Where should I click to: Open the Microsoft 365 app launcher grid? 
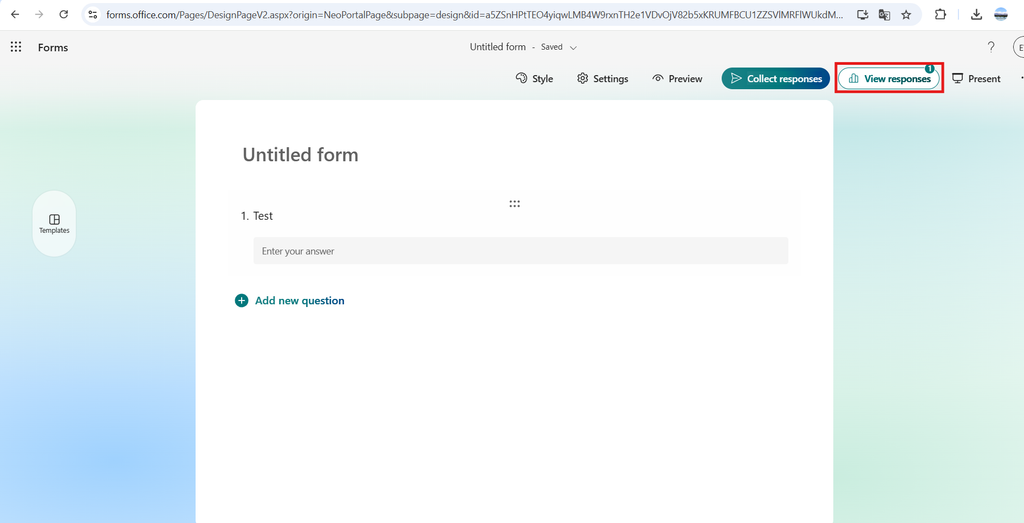pos(16,47)
